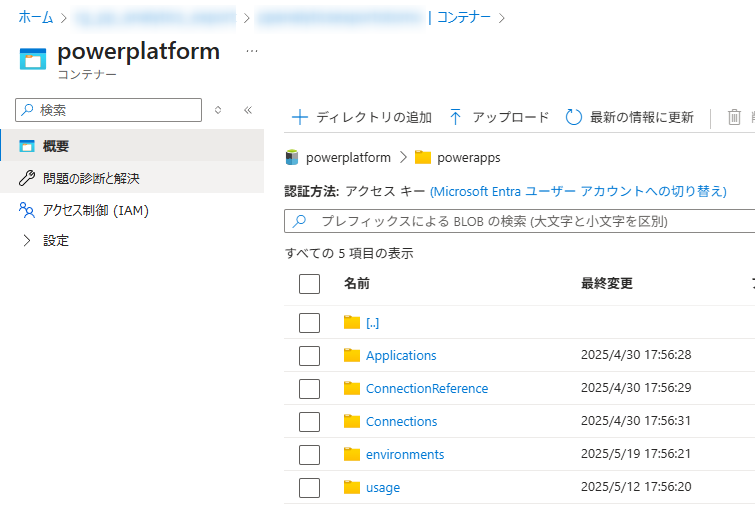Click the wrench icon for 問題の診断と解決
The width and height of the screenshot is (755, 523).
coord(27,178)
